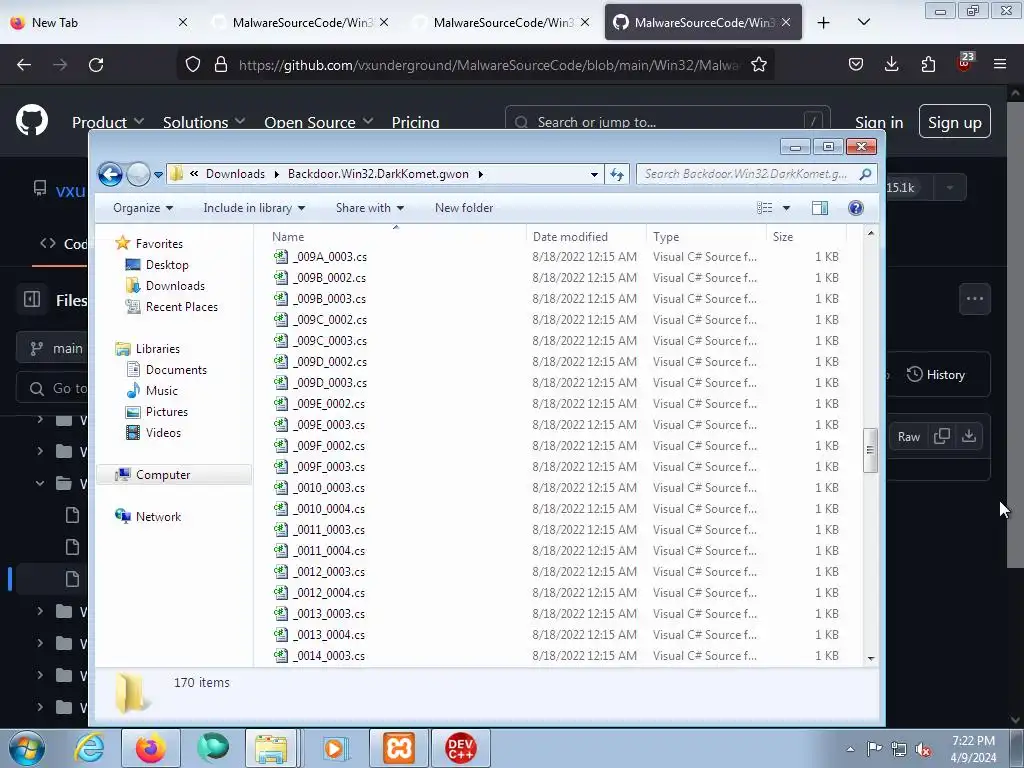Click the GitHub History link
The width and height of the screenshot is (1024, 768).
click(936, 374)
